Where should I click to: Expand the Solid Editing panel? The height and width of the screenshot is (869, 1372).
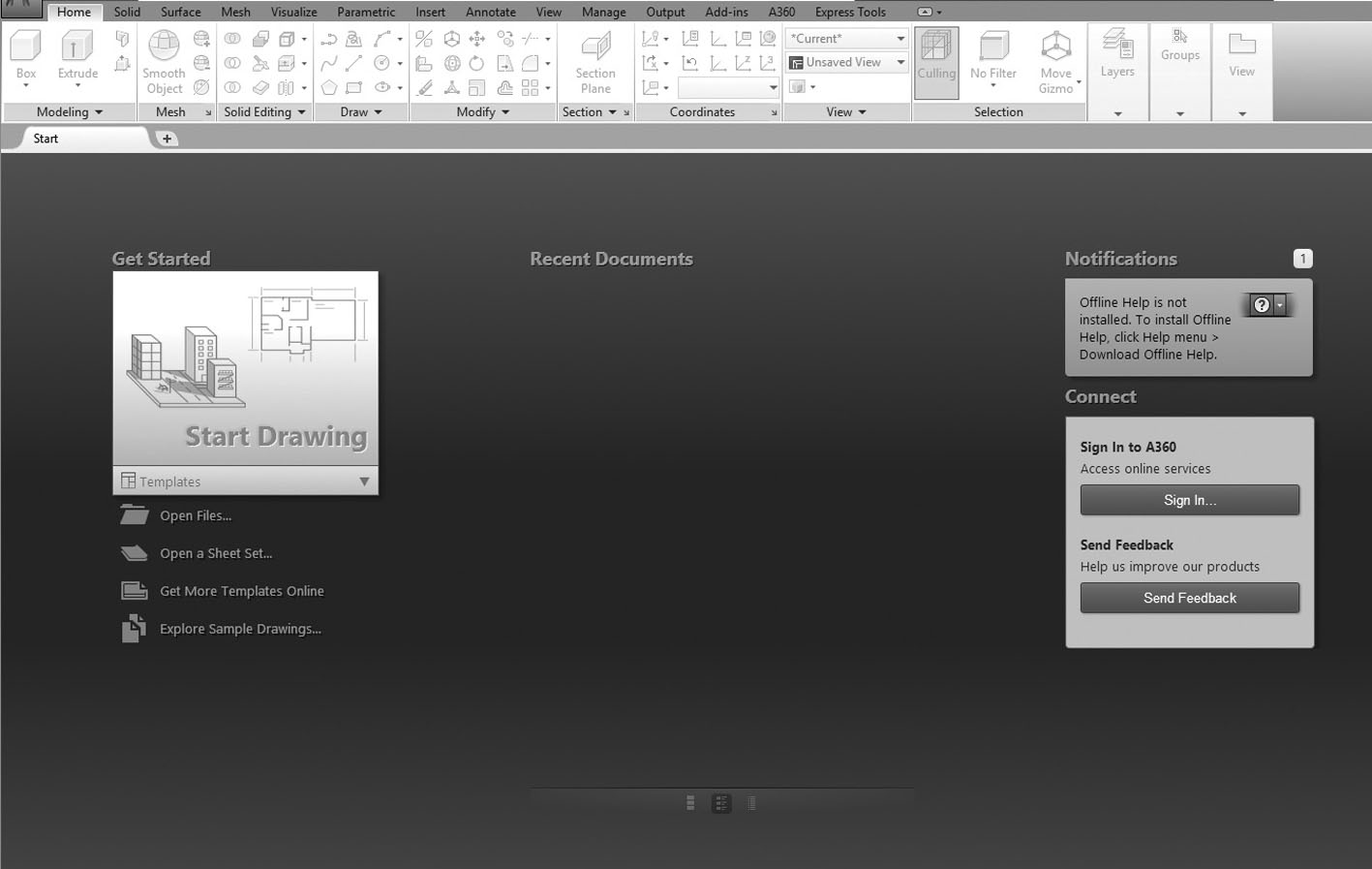(264, 112)
